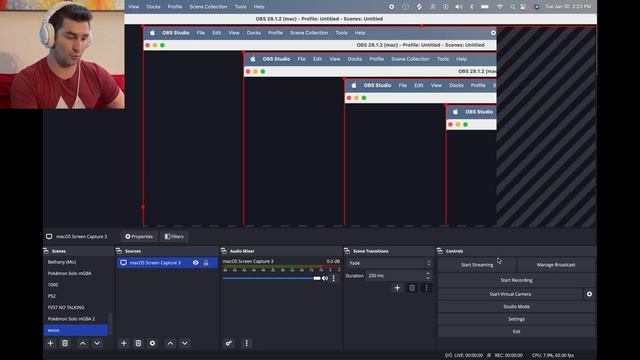This screenshot has width=640, height=360.
Task: Adjust macOS Screen Capture 3 volume slider
Action: (x=271, y=278)
